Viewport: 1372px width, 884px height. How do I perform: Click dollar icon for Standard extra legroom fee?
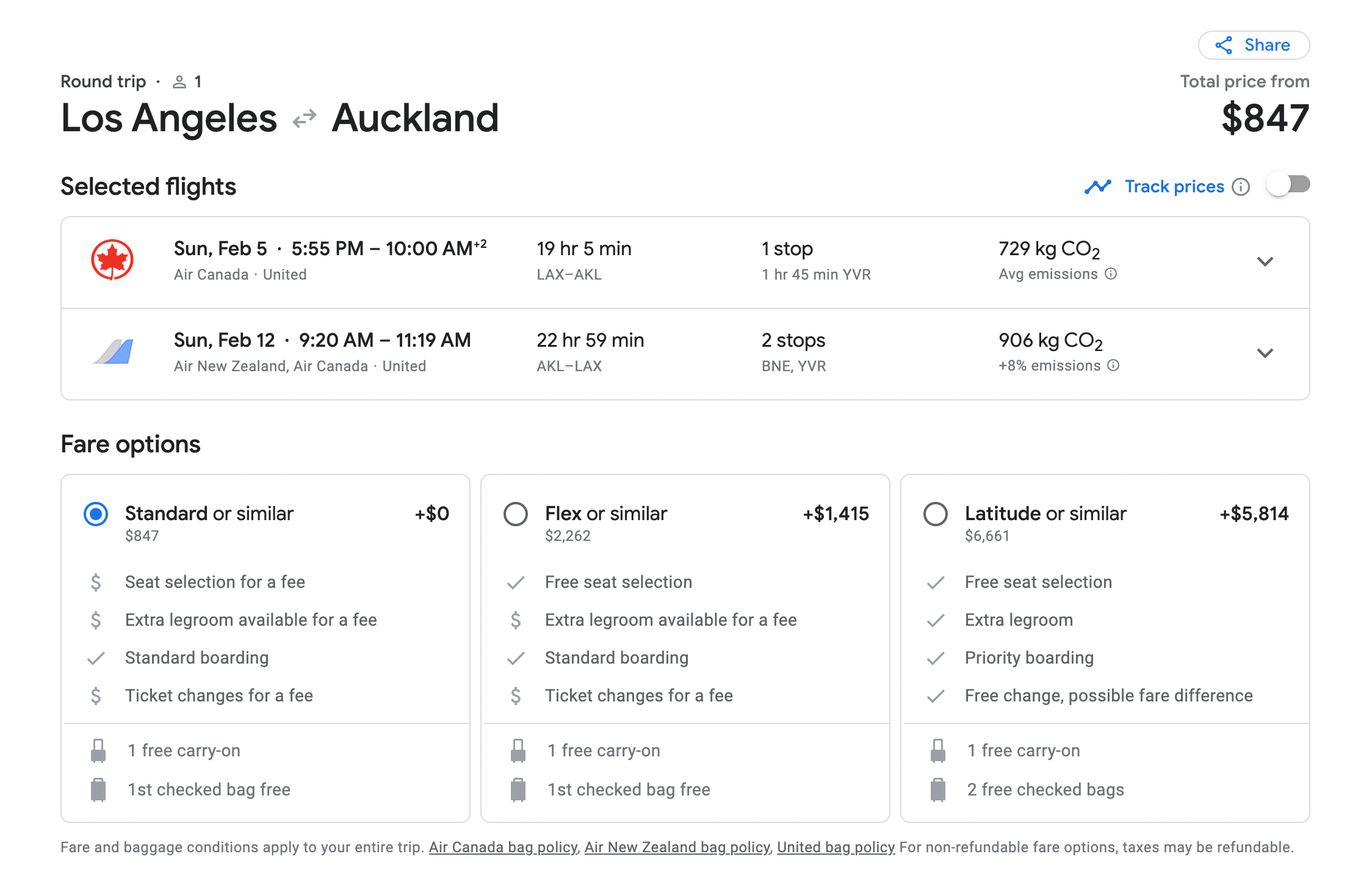coord(96,620)
